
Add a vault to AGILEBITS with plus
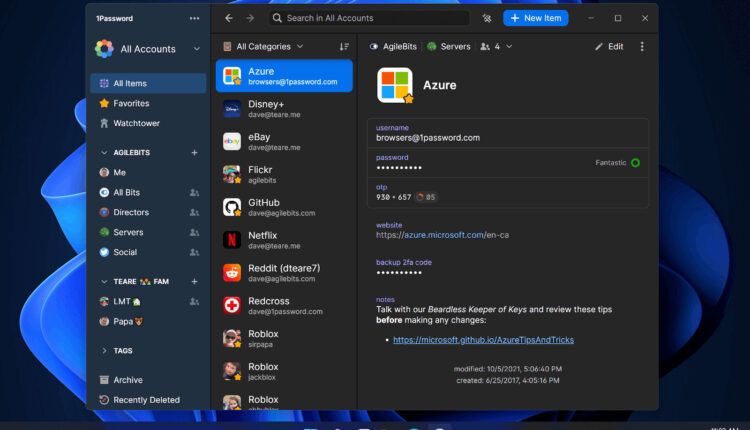(194, 153)
